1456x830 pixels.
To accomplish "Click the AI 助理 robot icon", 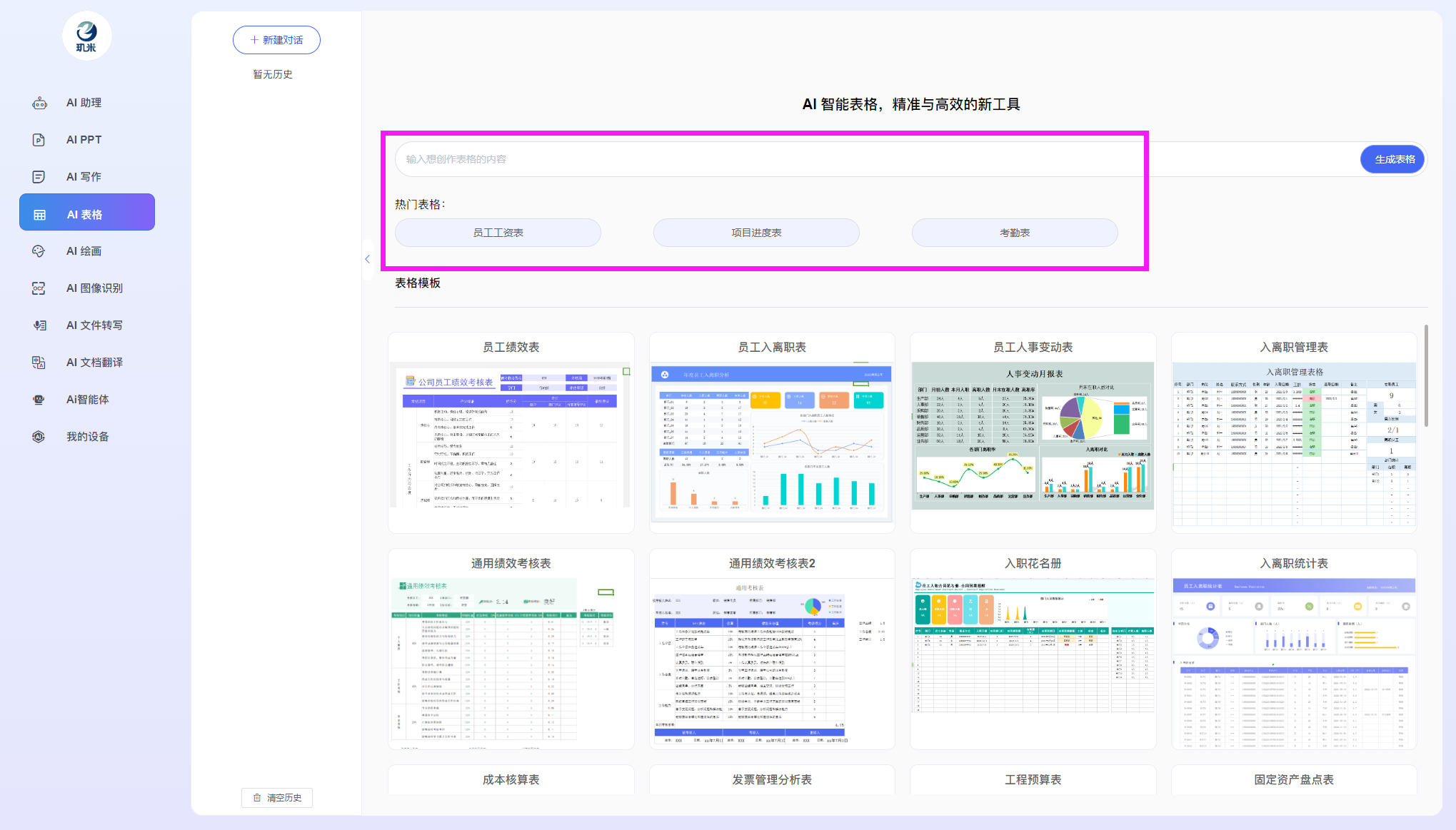I will 39,103.
